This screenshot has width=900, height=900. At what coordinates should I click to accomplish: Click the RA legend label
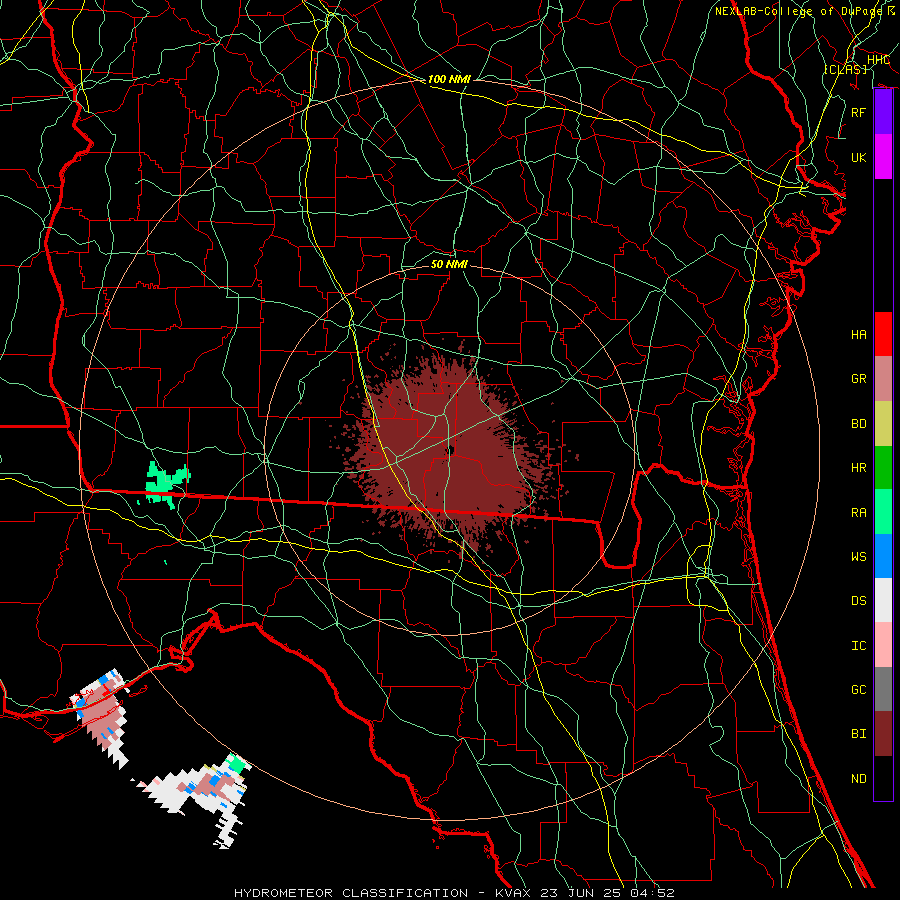[x=859, y=512]
